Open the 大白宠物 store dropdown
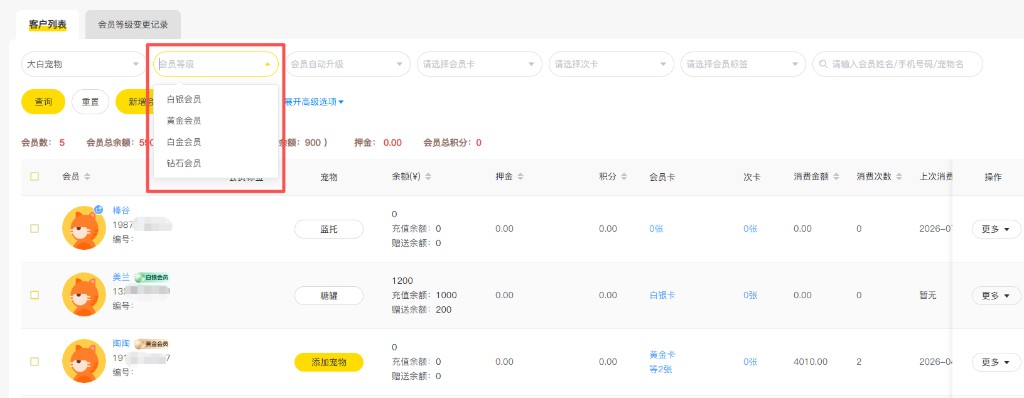 coord(84,65)
